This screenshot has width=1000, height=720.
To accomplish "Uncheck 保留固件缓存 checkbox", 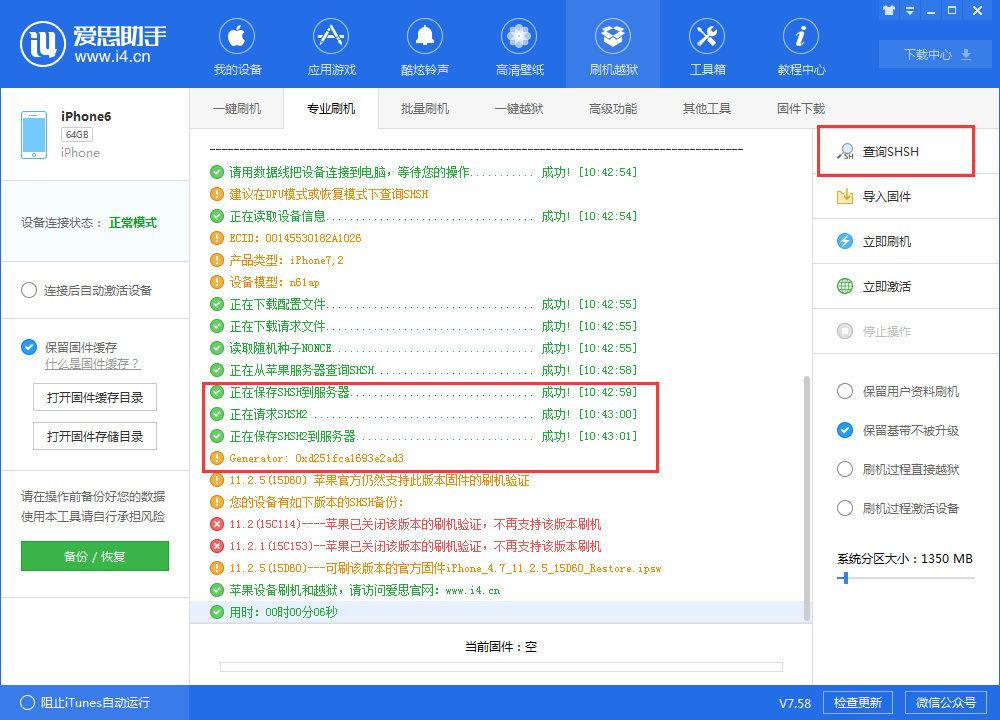I will pyautogui.click(x=29, y=347).
